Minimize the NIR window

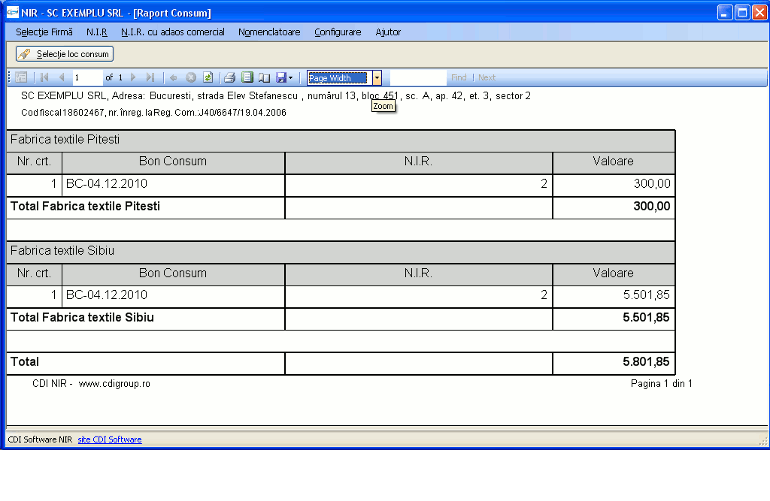[725, 12]
